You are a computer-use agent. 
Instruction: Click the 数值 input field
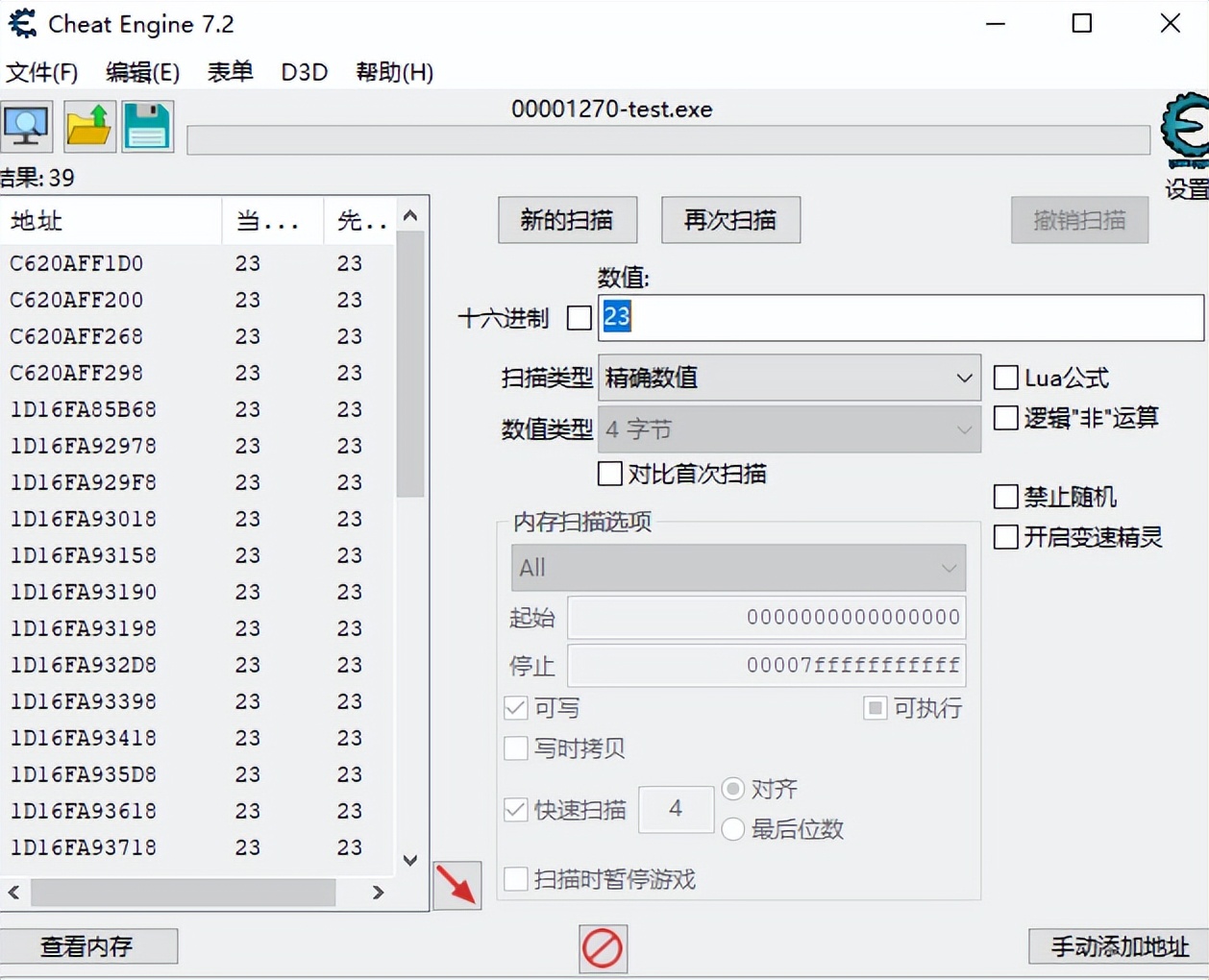point(901,317)
